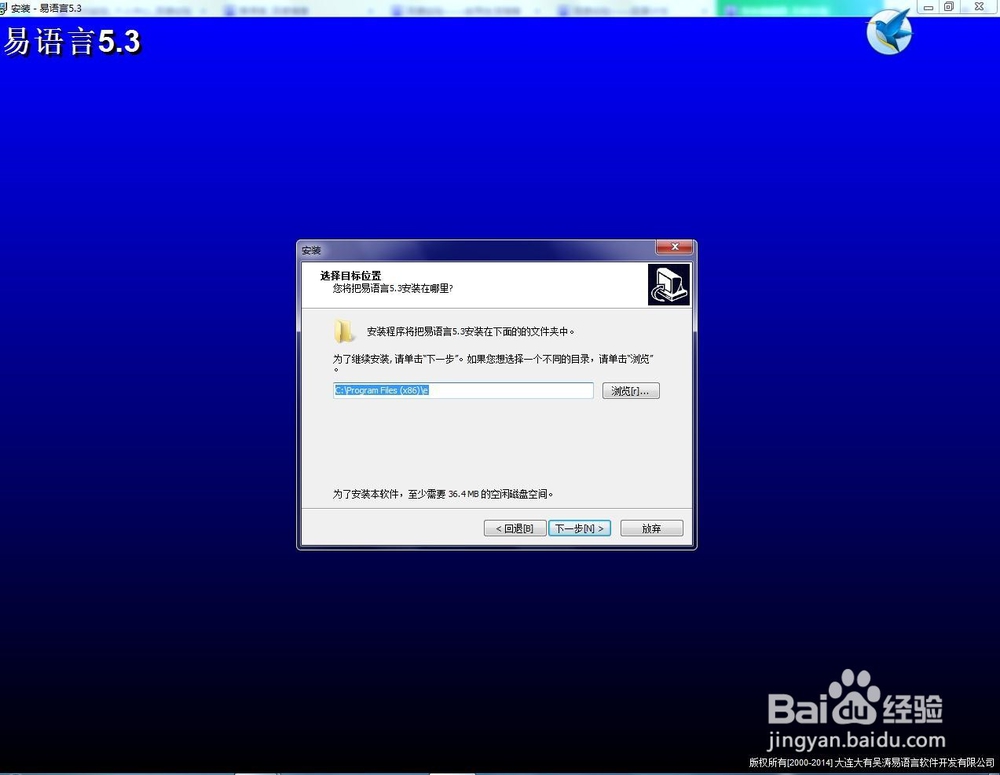Image resolution: width=1000 pixels, height=775 pixels.
Task: Cancel the install with the 放弃 button
Action: [651, 528]
